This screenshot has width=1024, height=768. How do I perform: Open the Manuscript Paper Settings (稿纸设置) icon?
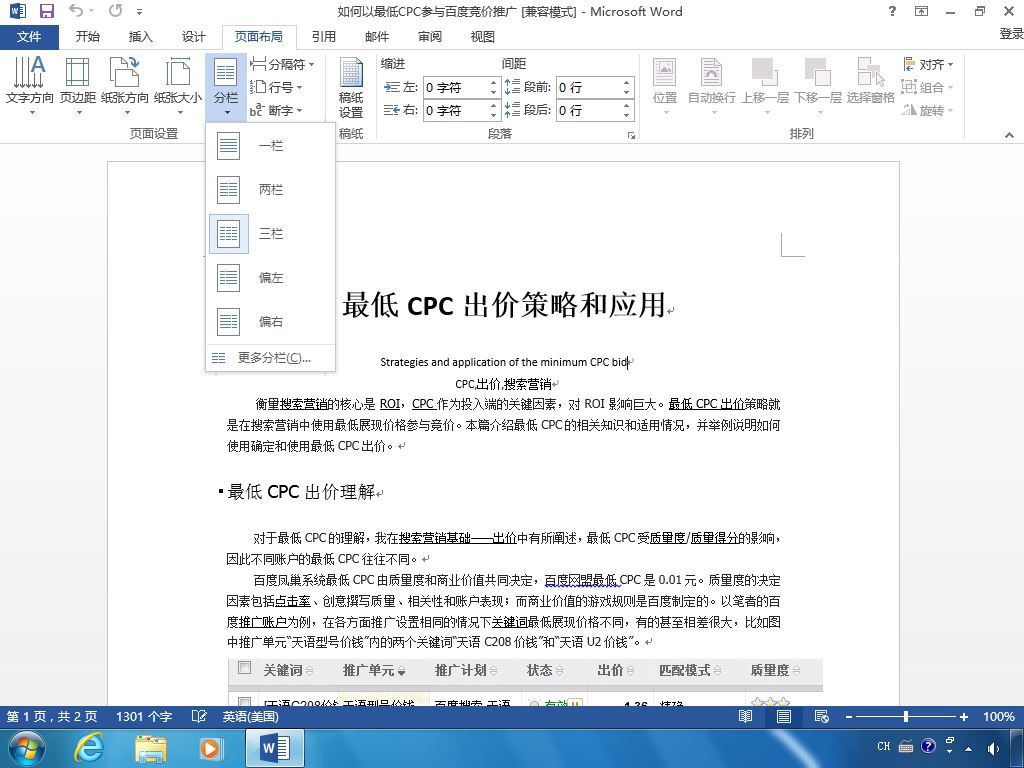click(351, 88)
